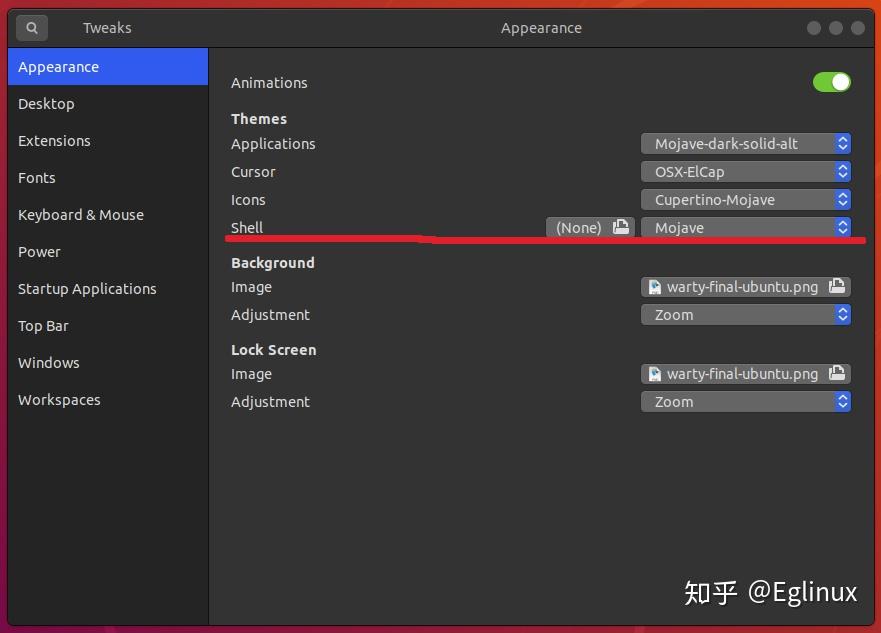881x633 pixels.
Task: Open the Shell theme dropdown showing Mojave
Action: pos(745,227)
